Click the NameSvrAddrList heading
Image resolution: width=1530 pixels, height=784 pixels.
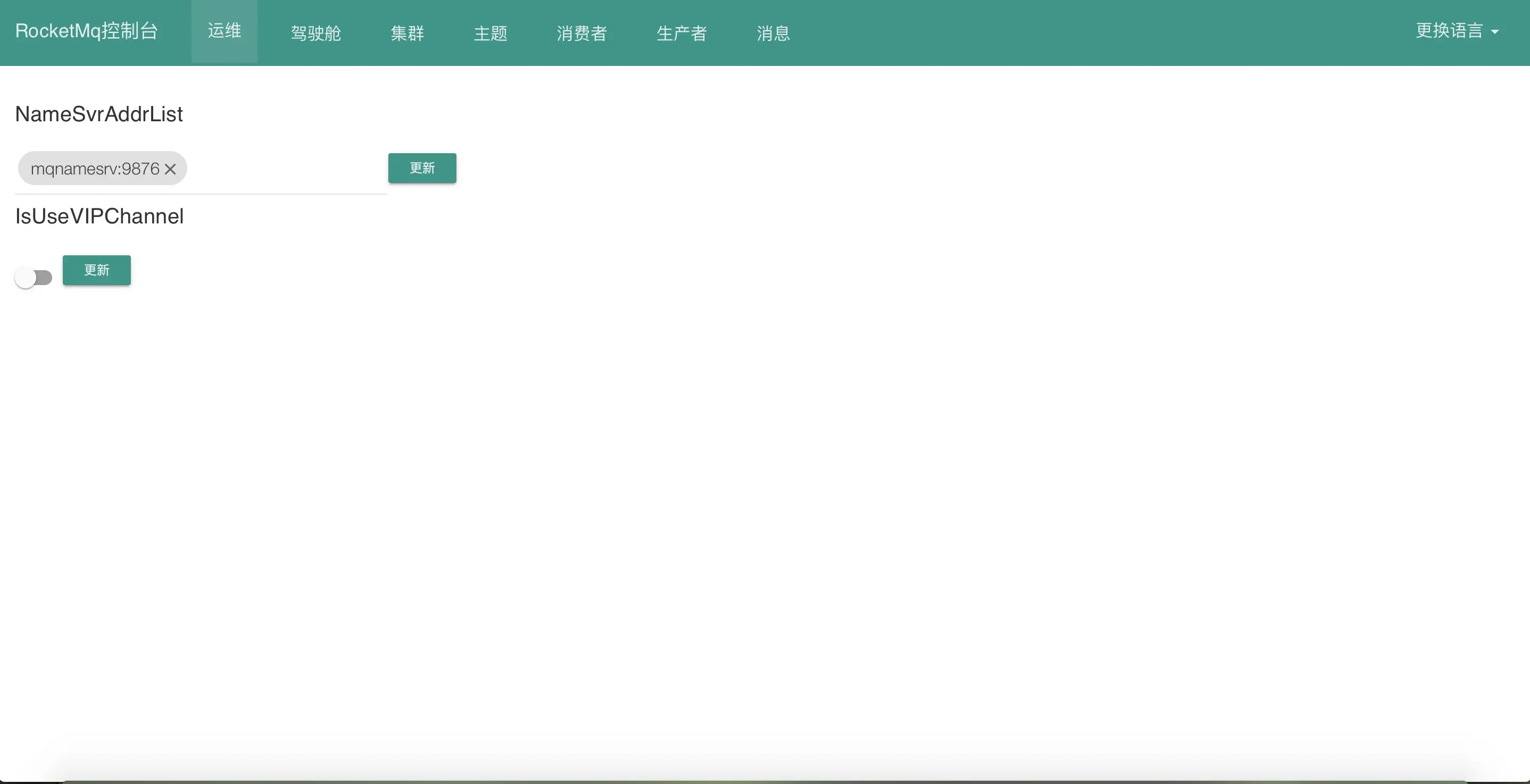[x=98, y=114]
